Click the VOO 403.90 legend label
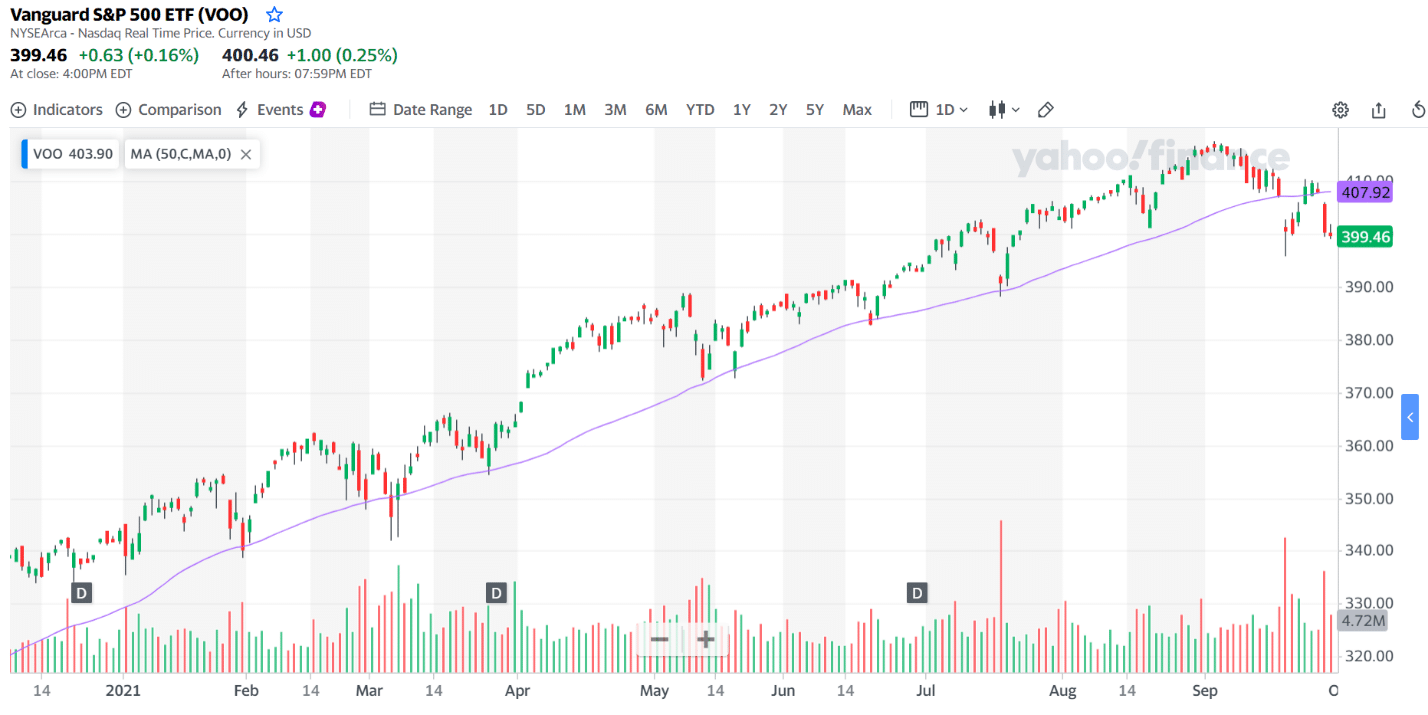Image resolution: width=1428 pixels, height=715 pixels. point(73,154)
